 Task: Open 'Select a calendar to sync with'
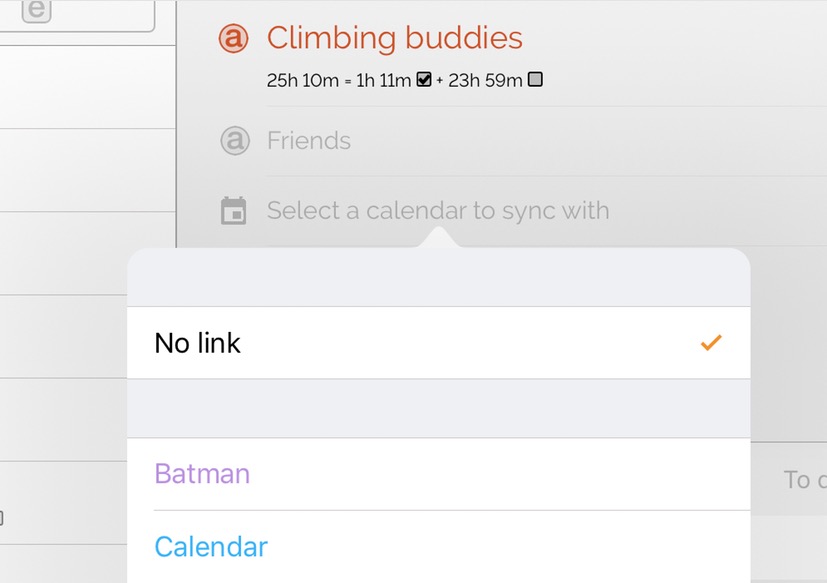[438, 211]
